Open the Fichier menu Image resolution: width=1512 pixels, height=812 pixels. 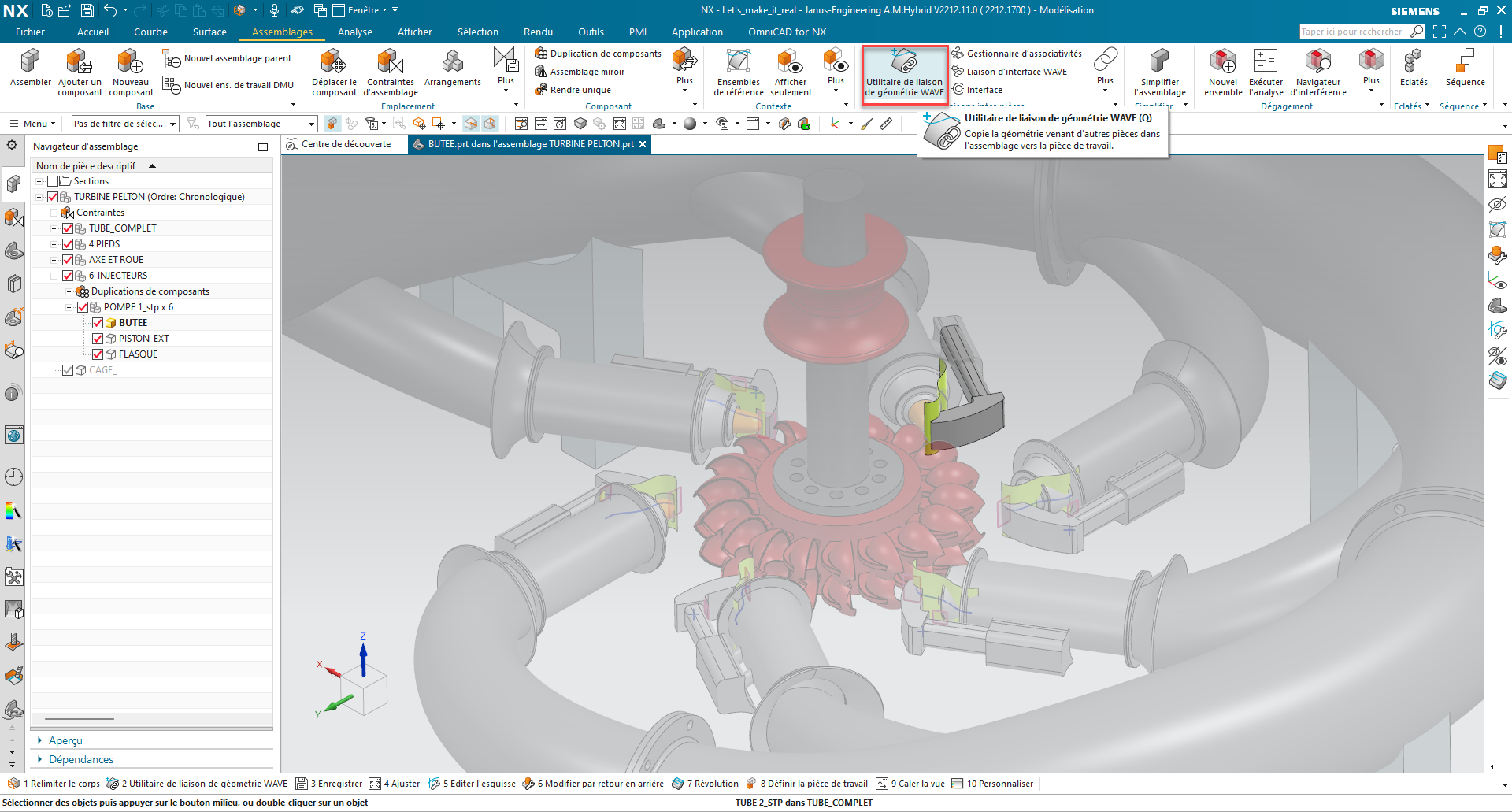pos(30,32)
